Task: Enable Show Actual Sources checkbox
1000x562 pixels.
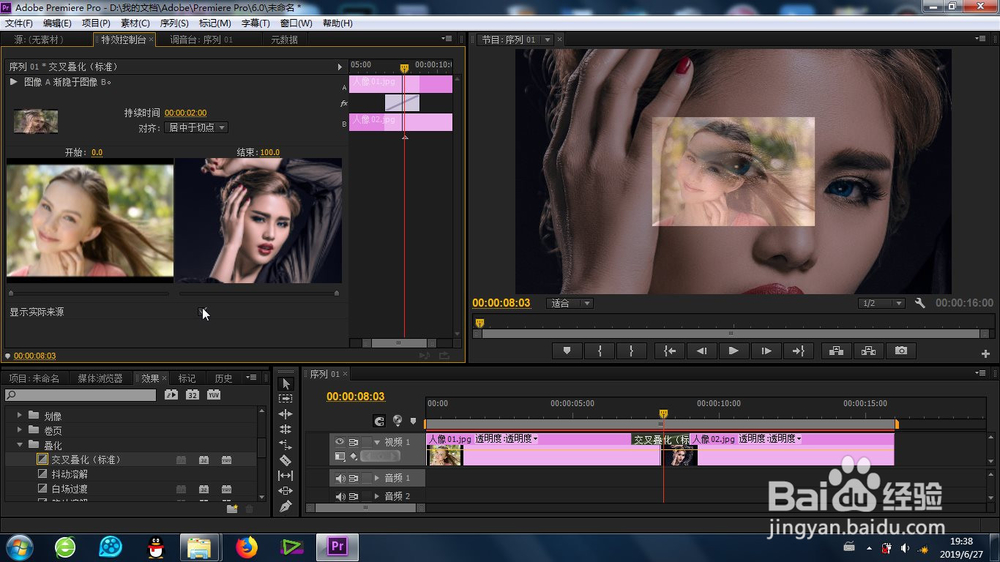Action: click(x=202, y=312)
